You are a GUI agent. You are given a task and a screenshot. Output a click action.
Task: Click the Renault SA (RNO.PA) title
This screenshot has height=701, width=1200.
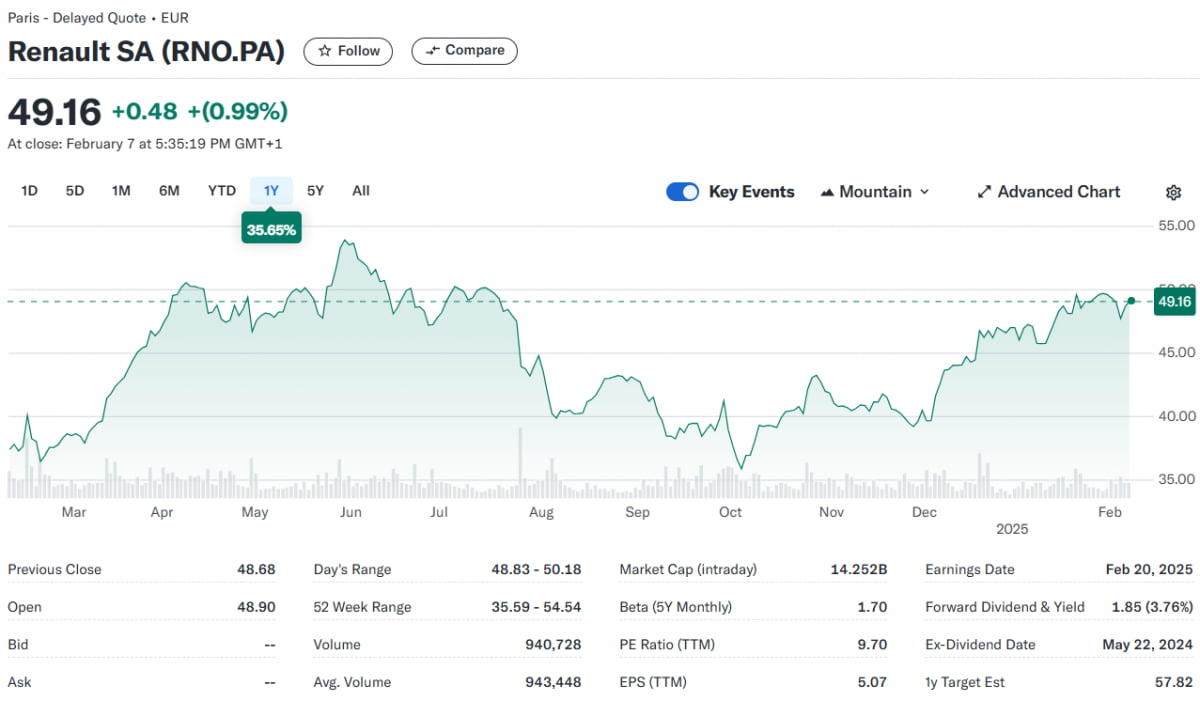(146, 52)
